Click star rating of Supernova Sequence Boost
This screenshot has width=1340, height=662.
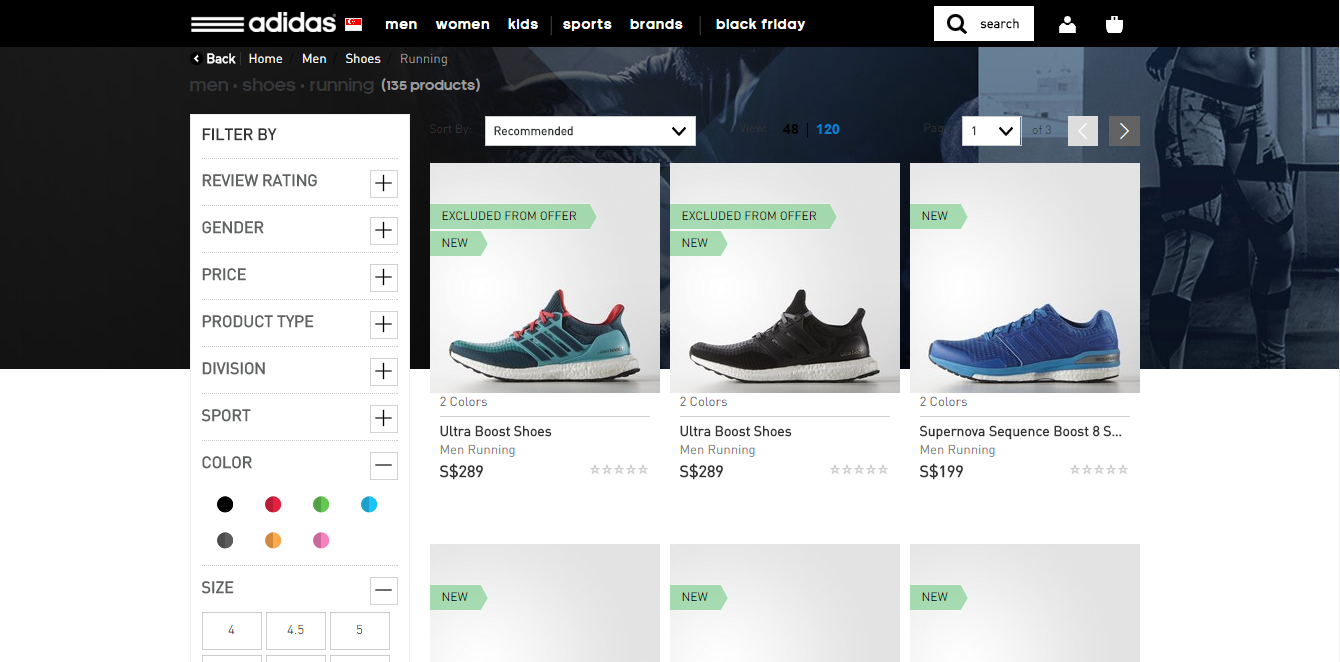(1098, 470)
